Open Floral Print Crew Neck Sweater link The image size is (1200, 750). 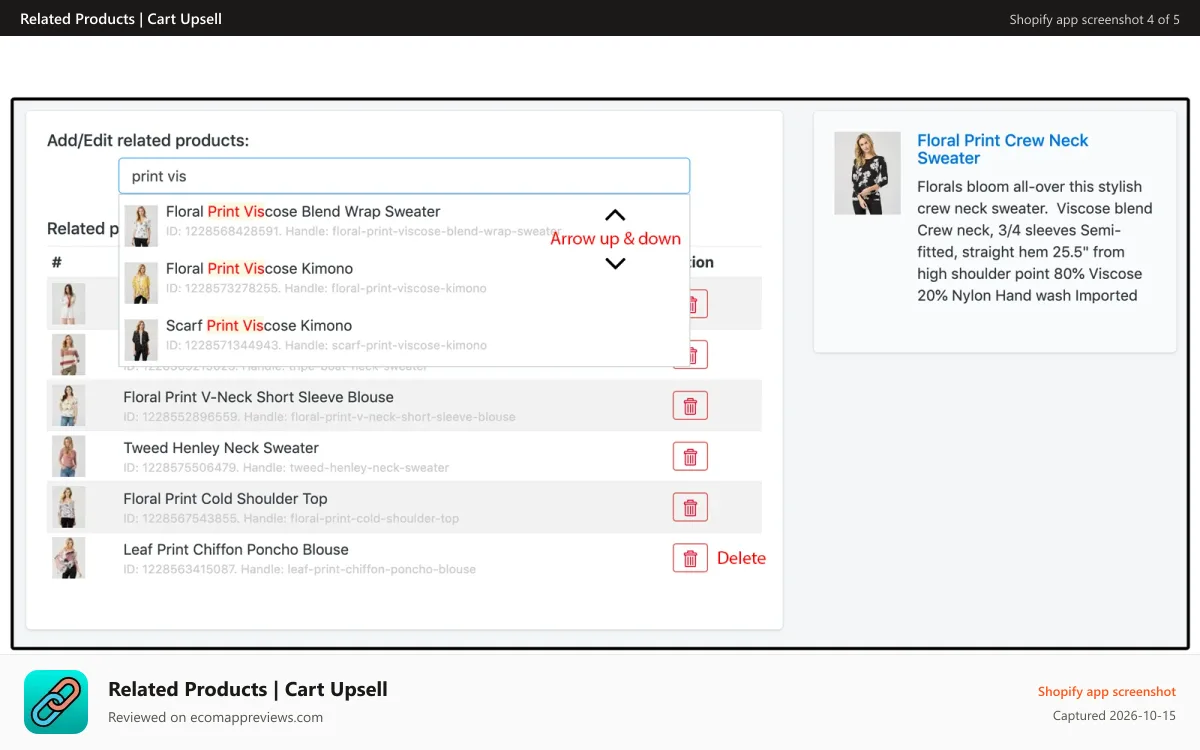(1002, 149)
